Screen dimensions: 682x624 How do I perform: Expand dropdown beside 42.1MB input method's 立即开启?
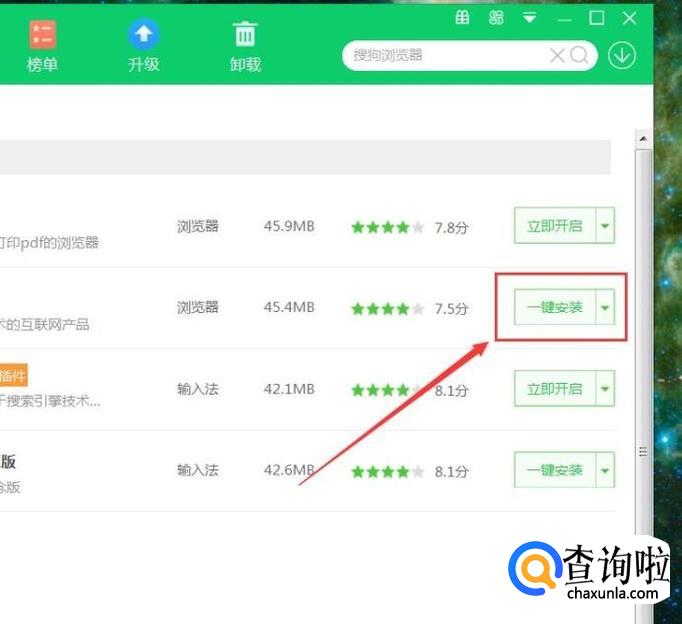[605, 388]
